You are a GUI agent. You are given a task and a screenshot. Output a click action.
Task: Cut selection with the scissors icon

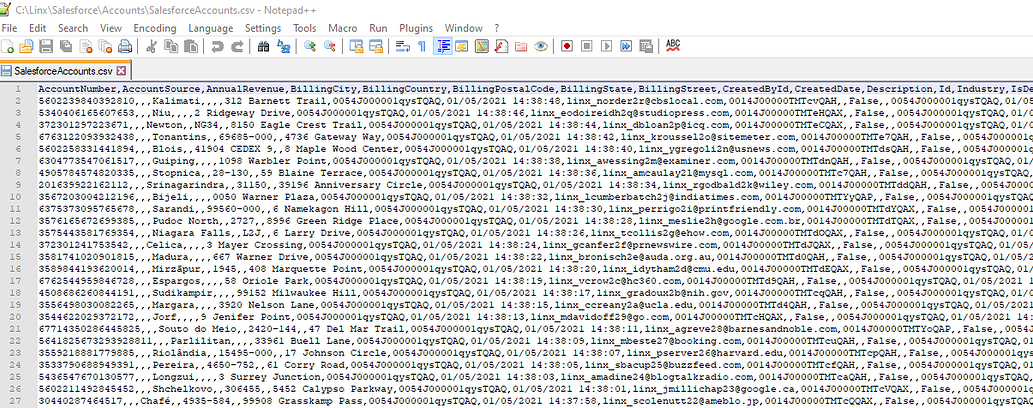(151, 46)
